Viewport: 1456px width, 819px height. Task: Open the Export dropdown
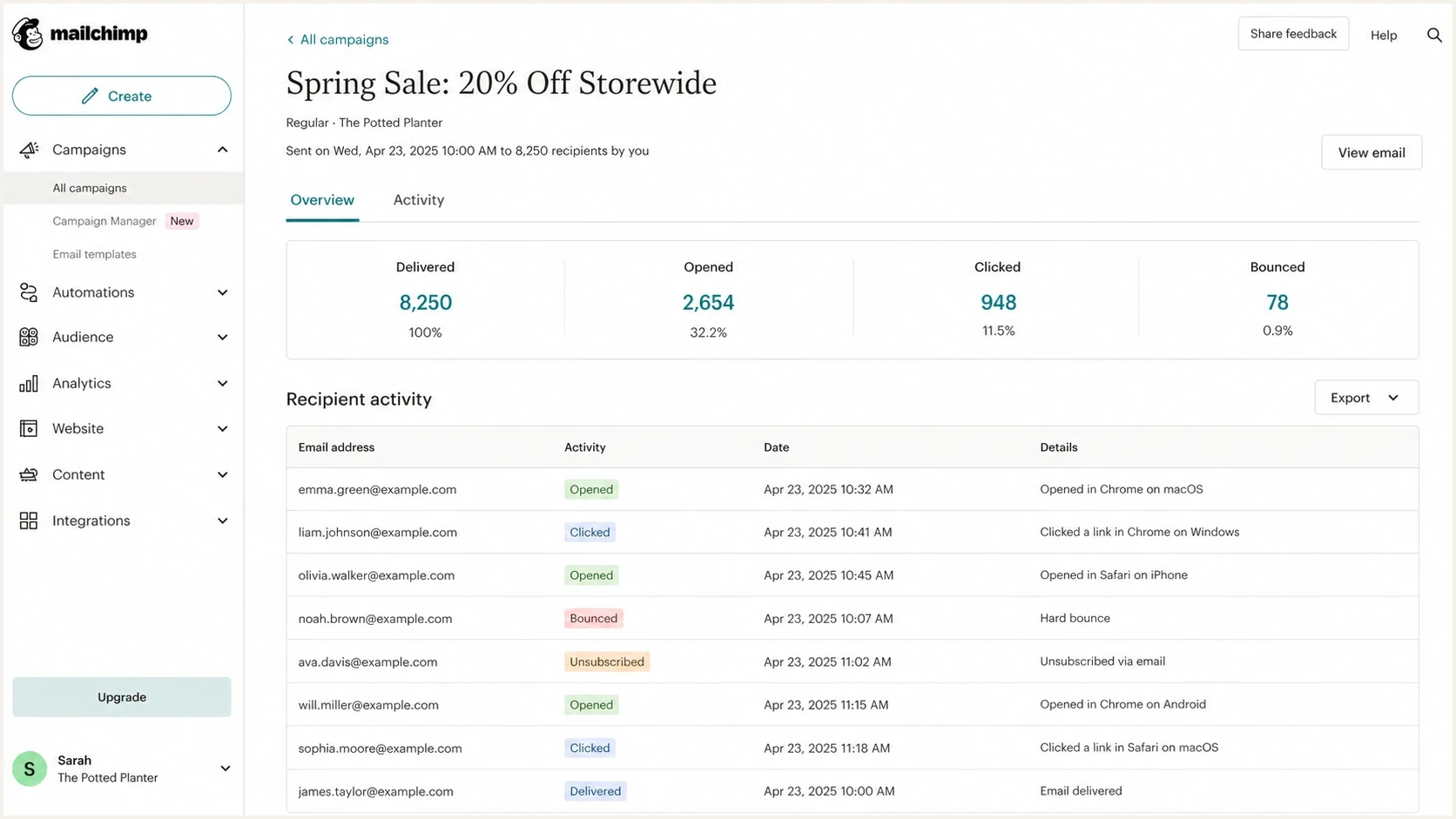coord(1366,398)
